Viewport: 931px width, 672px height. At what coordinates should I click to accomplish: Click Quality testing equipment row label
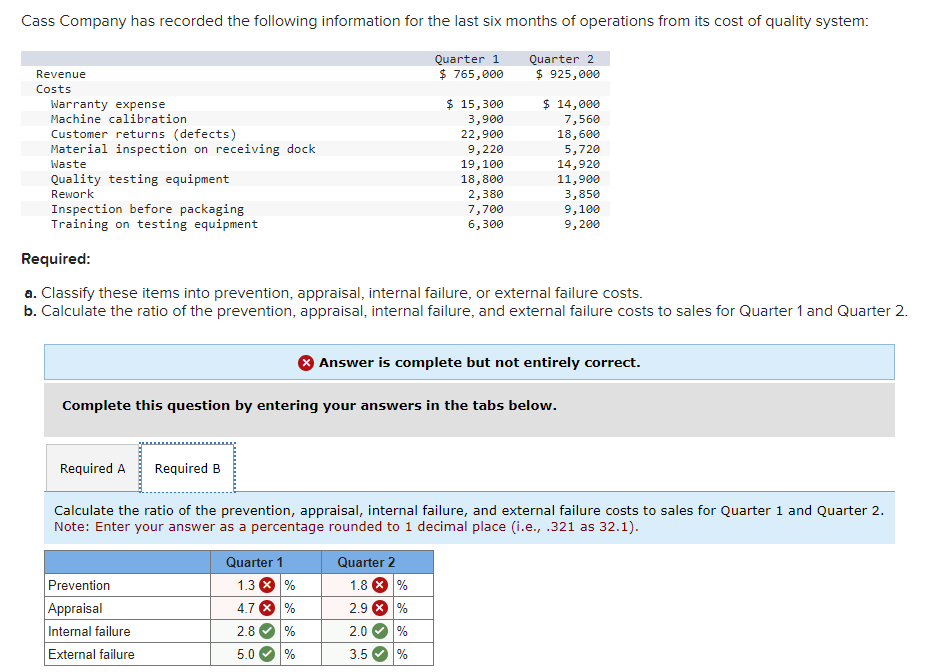[140, 179]
